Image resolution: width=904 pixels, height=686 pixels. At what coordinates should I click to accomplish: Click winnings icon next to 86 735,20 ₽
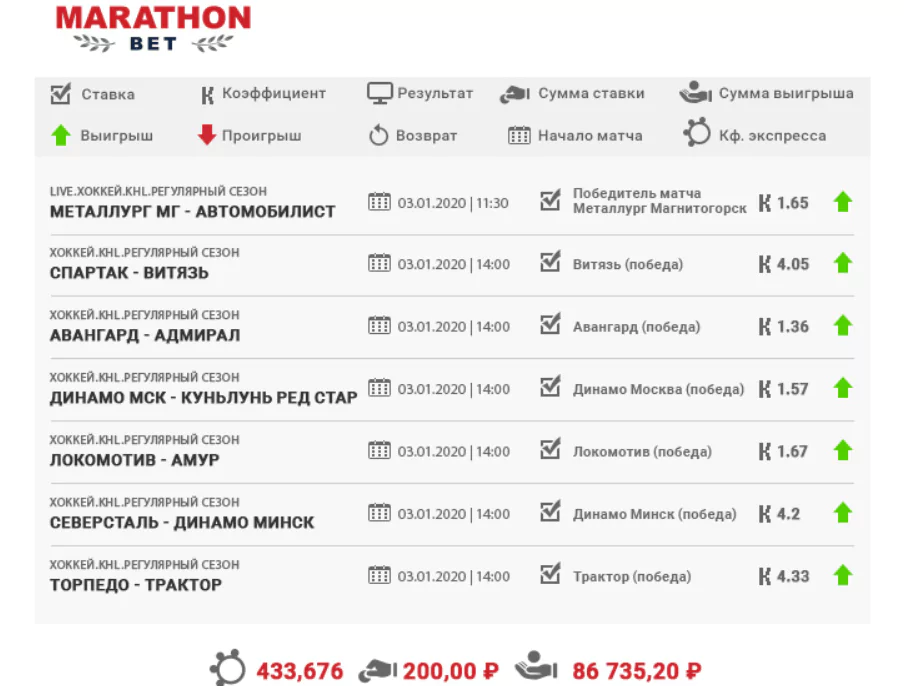coord(536,666)
